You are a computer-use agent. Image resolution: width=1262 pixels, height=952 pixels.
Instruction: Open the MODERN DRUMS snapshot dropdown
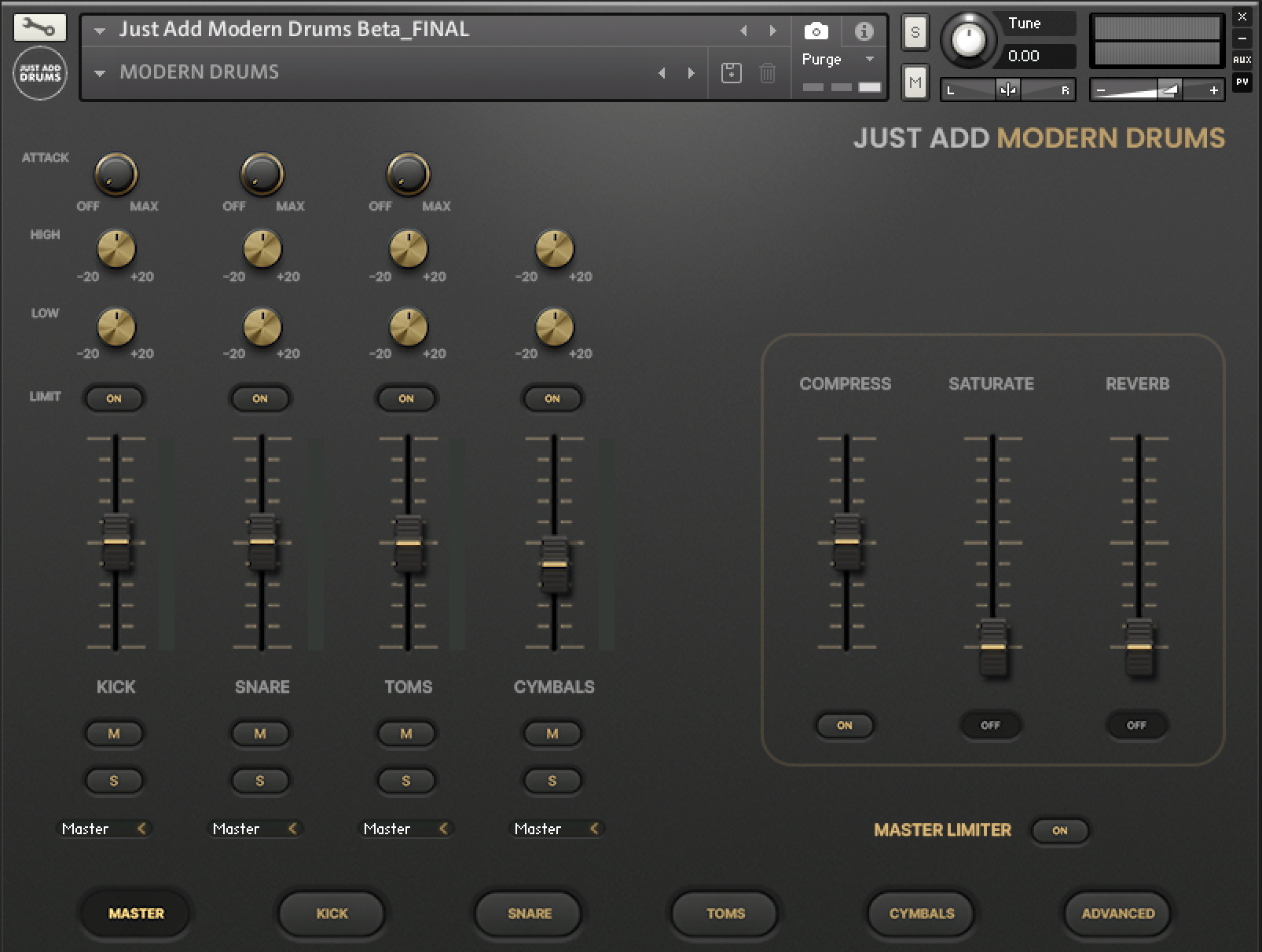point(100,73)
